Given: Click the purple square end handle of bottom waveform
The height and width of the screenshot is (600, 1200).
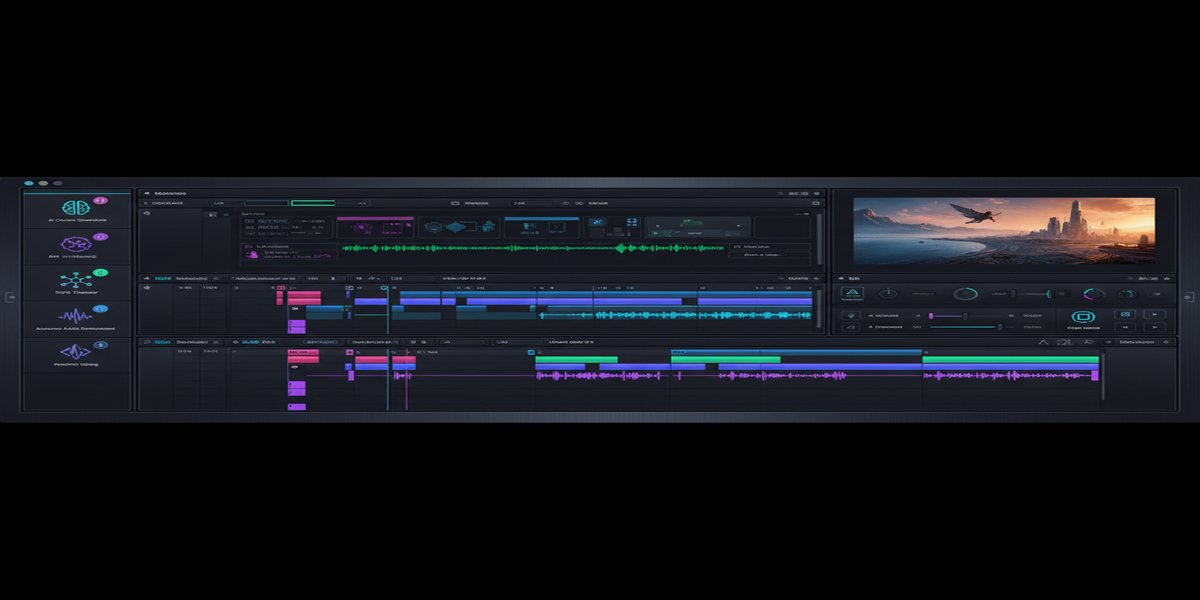Looking at the screenshot, I should 1095,375.
